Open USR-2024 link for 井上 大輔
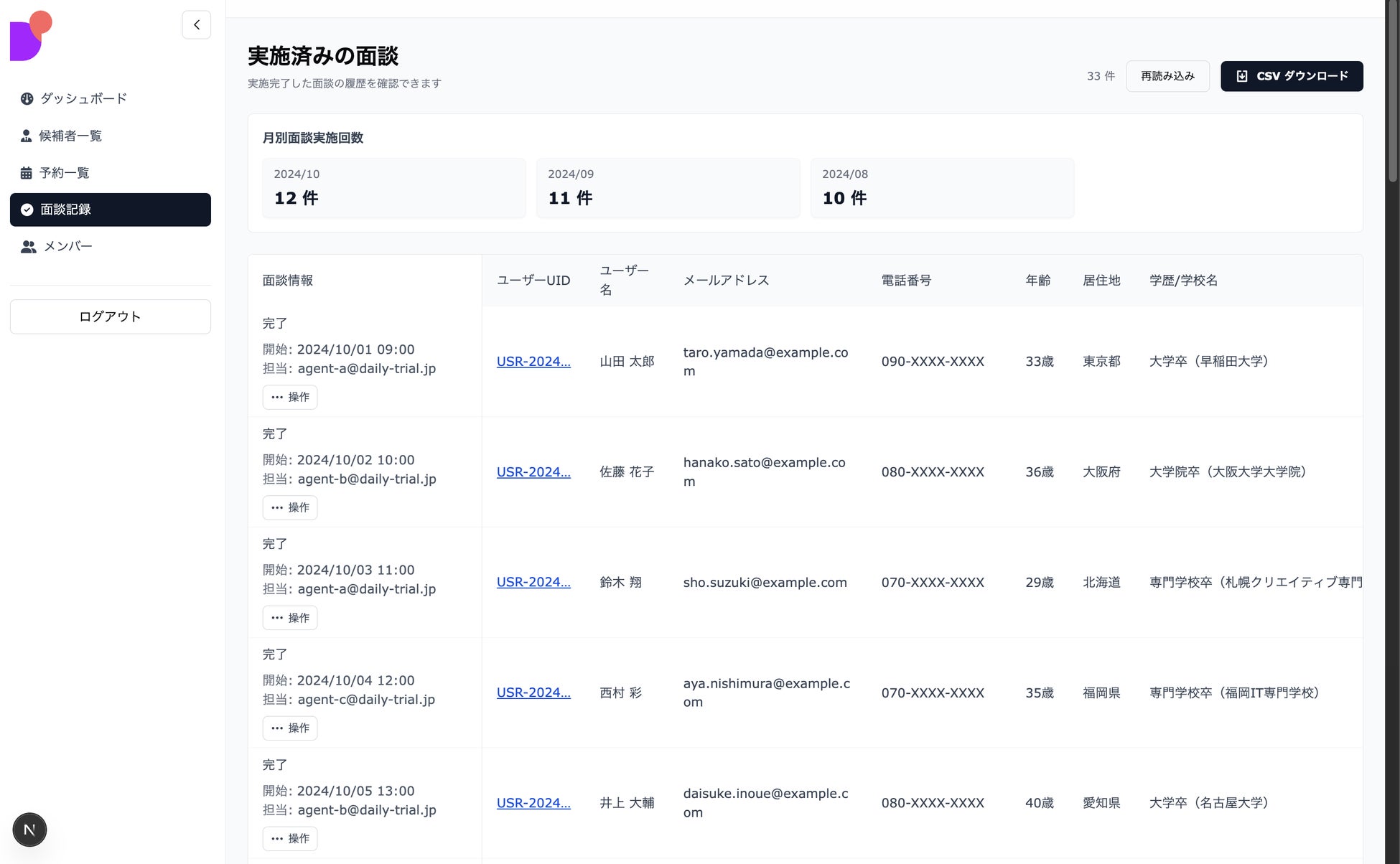 pos(533,803)
